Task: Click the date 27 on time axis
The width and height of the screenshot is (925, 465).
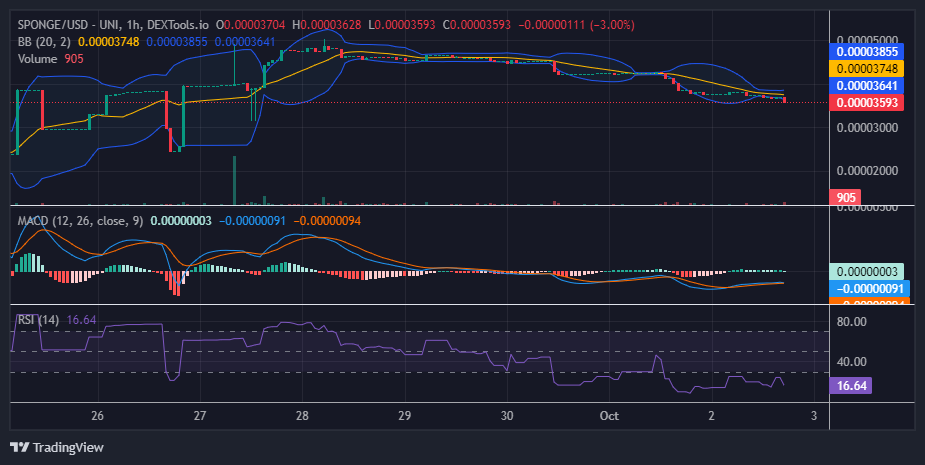Action: click(200, 415)
